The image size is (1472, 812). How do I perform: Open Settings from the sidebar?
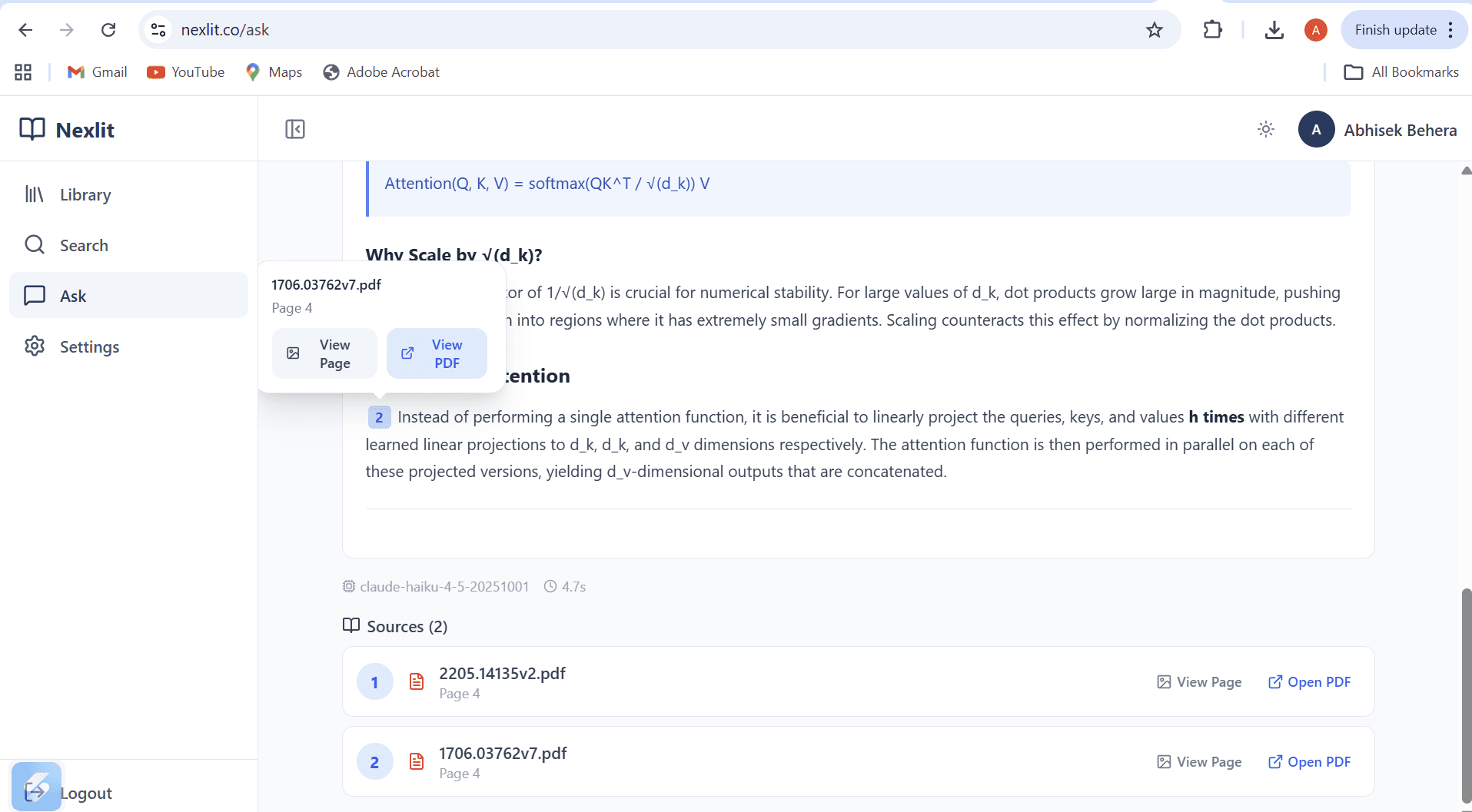click(91, 346)
